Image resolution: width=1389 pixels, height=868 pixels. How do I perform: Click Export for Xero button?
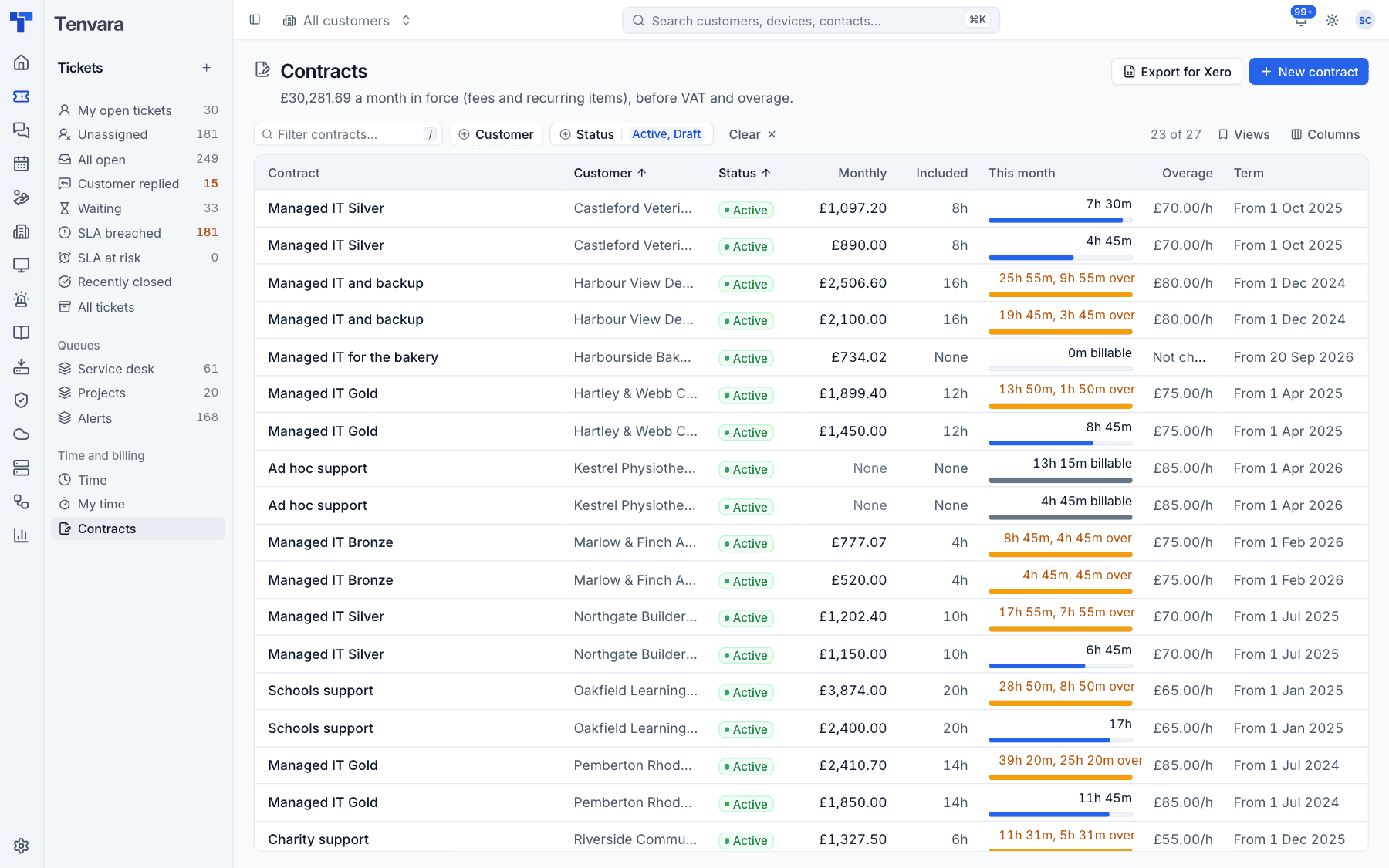click(x=1177, y=72)
